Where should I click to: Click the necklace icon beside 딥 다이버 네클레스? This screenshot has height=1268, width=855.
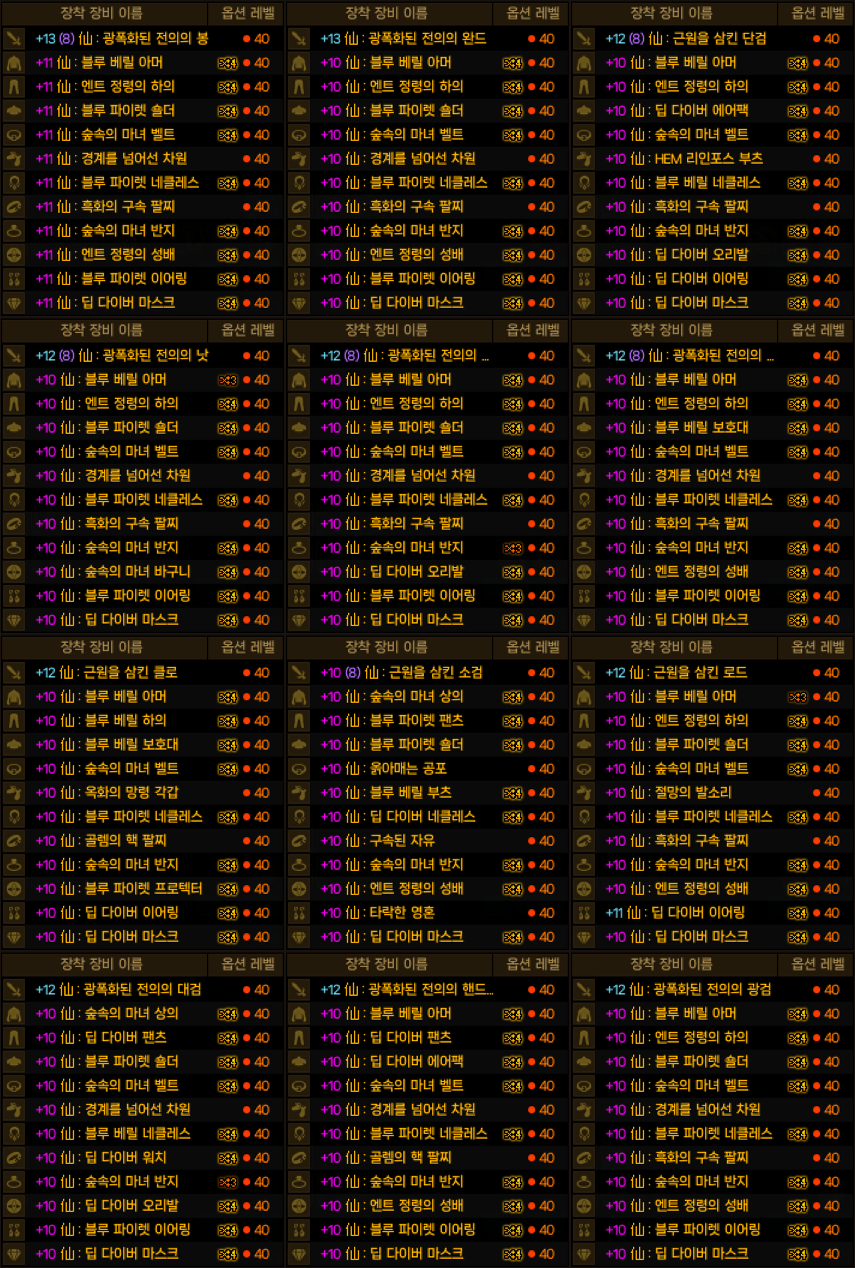[x=300, y=817]
